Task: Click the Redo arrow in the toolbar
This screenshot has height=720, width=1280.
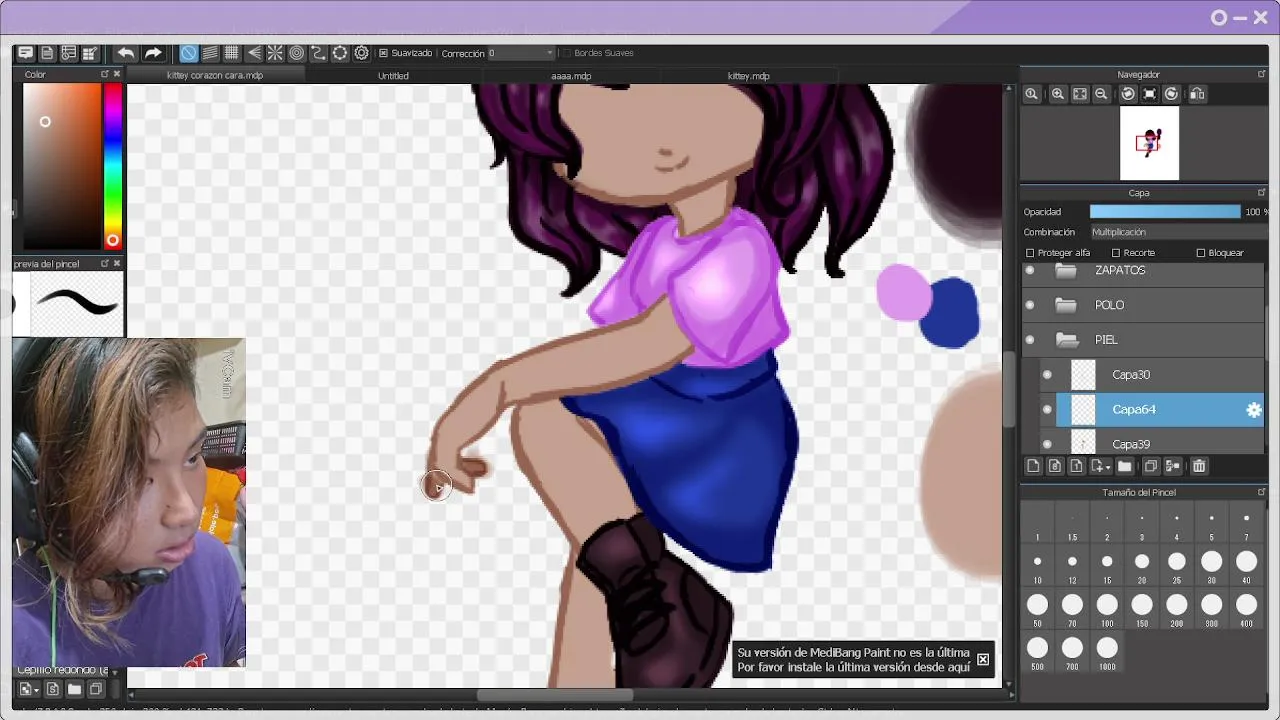Action: pos(153,53)
